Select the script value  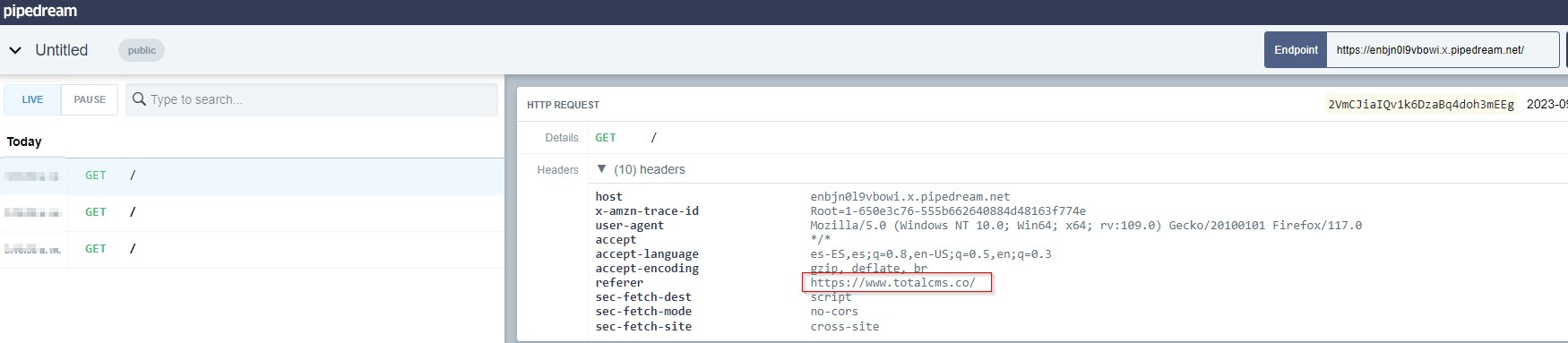coord(831,296)
